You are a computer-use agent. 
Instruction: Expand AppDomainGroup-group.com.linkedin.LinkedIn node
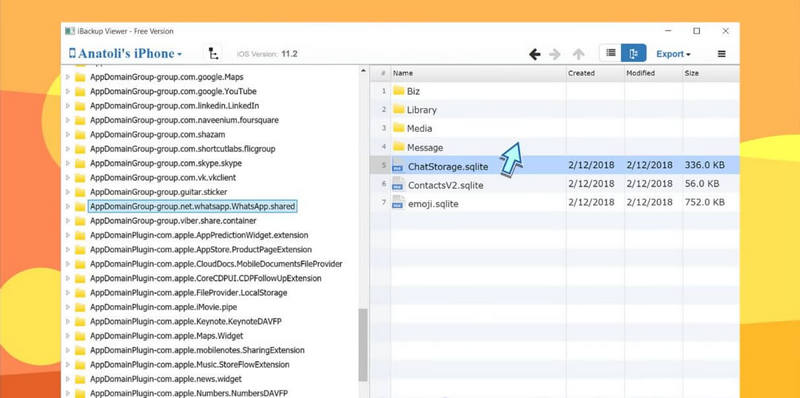click(67, 106)
